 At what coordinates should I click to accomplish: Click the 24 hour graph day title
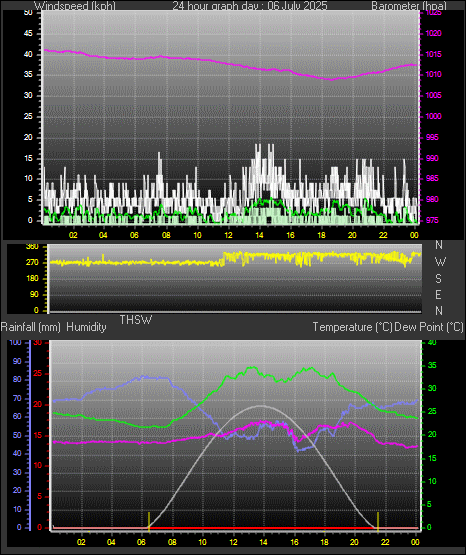point(250,6)
